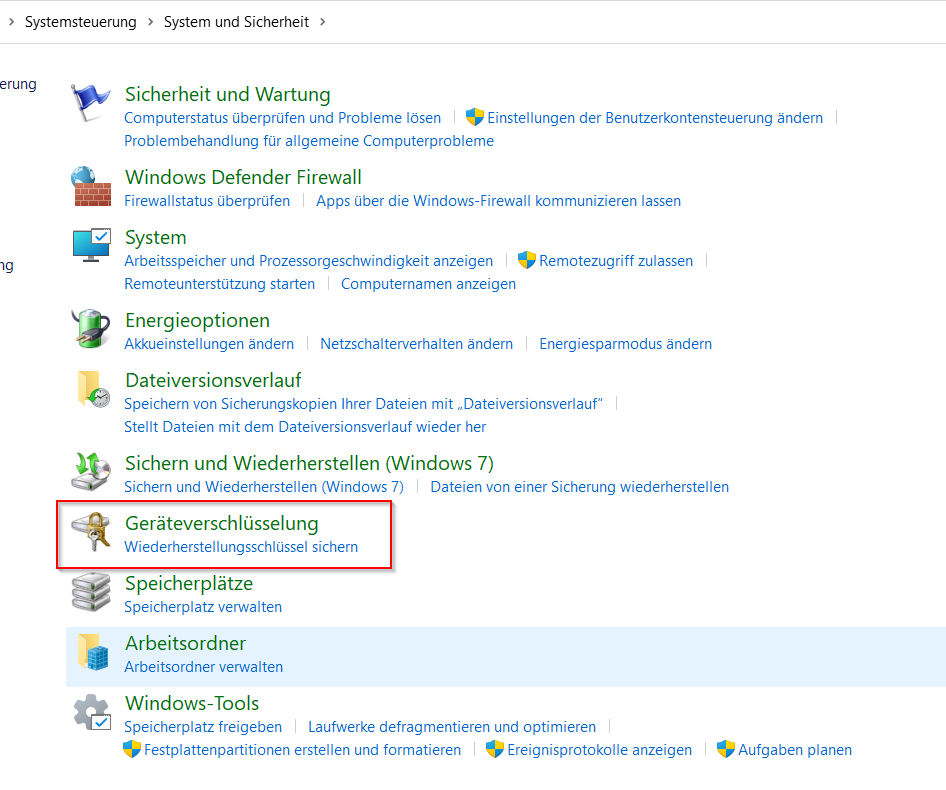946x790 pixels.
Task: Click the shield icon beside Remotezugriff zulassen
Action: (527, 260)
